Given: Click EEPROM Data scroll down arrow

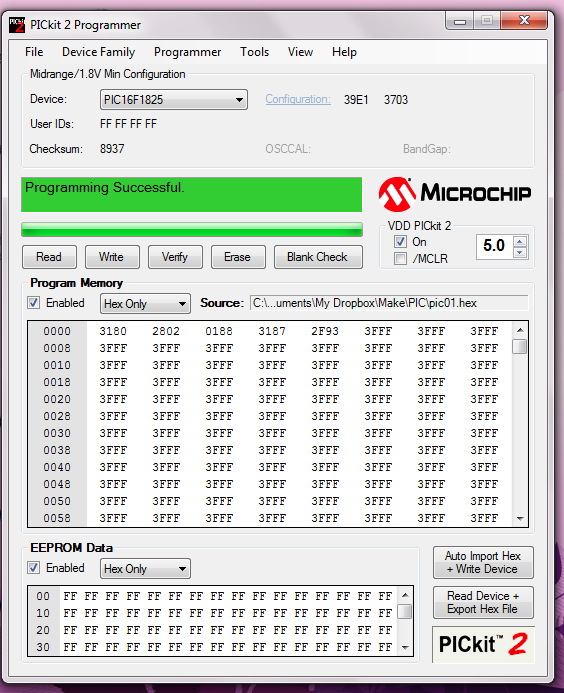Looking at the screenshot, I should pos(404,648).
